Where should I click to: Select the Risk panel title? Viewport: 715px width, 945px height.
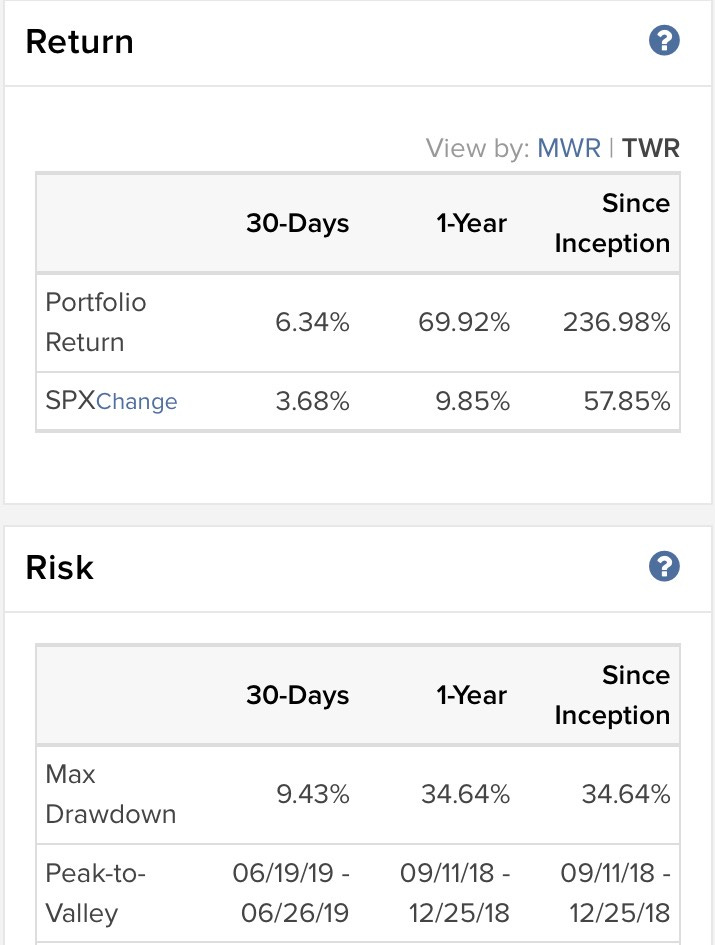click(x=60, y=567)
